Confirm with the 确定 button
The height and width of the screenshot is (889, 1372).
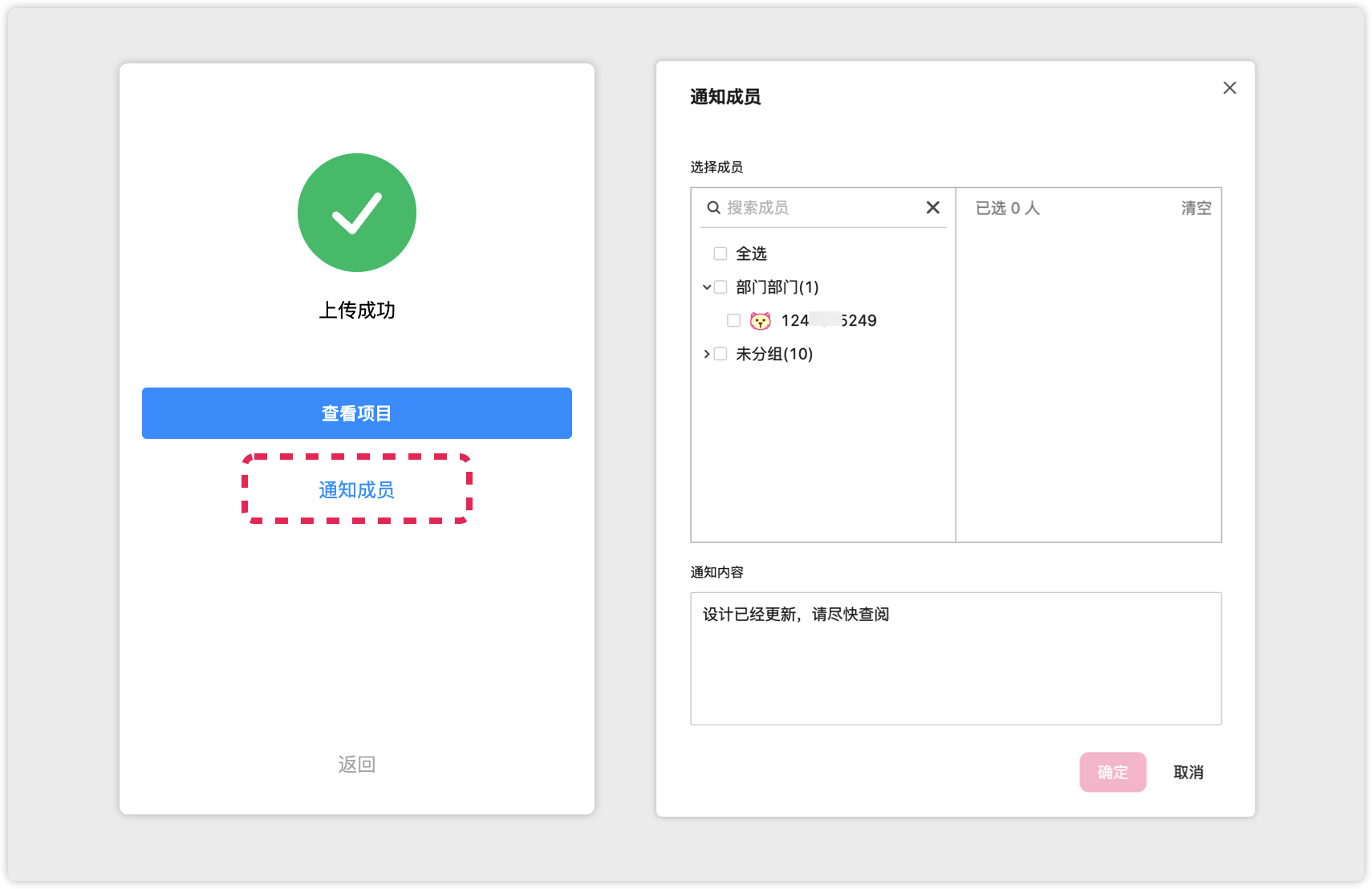tap(1112, 772)
